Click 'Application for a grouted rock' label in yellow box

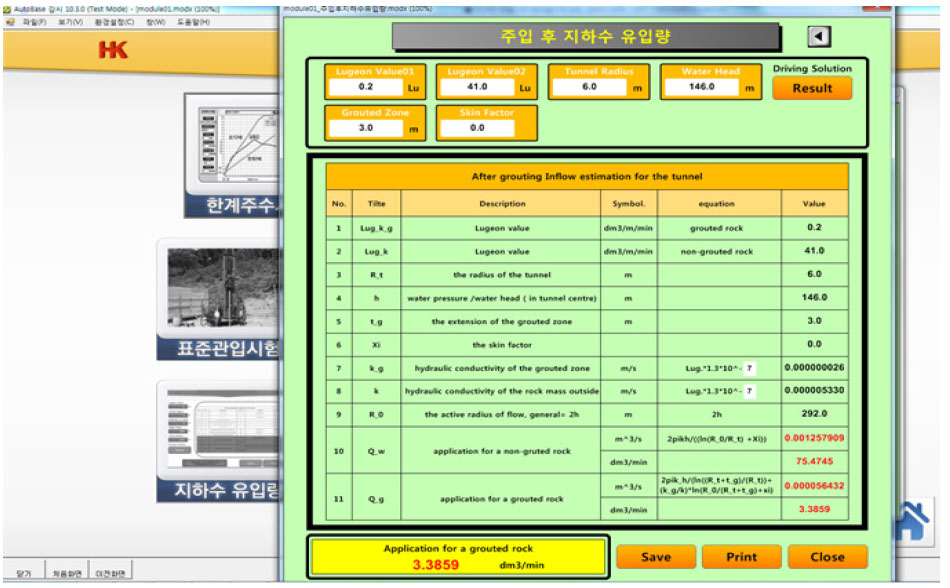458,549
